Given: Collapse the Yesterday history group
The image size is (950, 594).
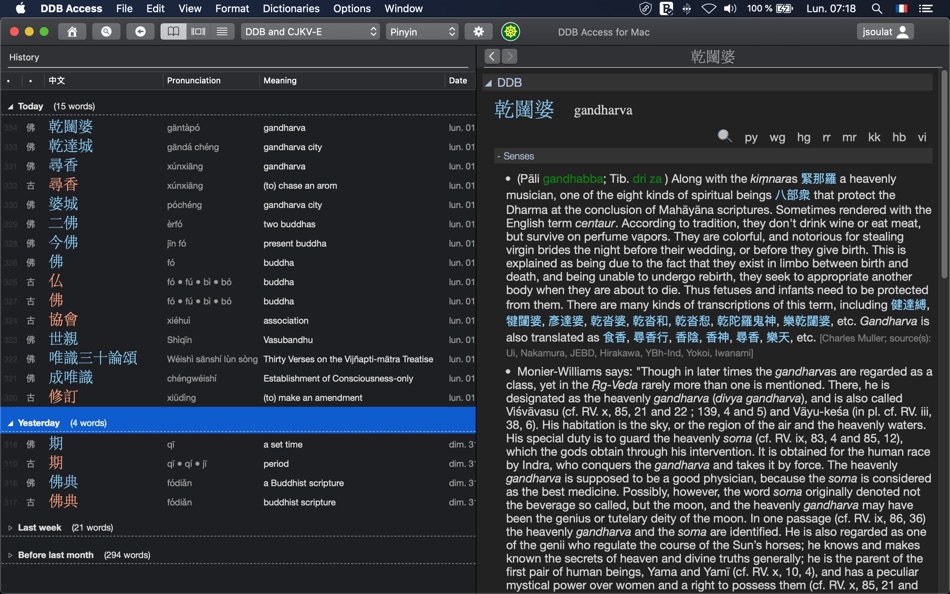Looking at the screenshot, I should tap(10, 423).
